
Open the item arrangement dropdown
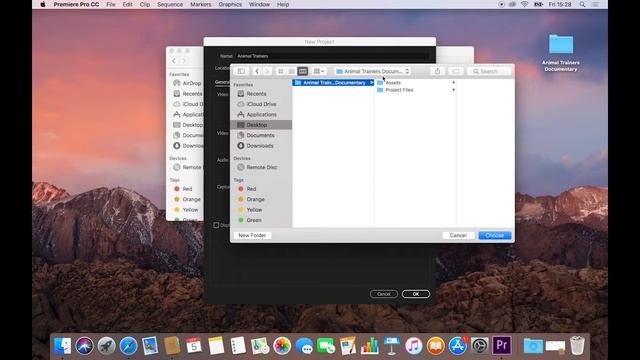[318, 71]
